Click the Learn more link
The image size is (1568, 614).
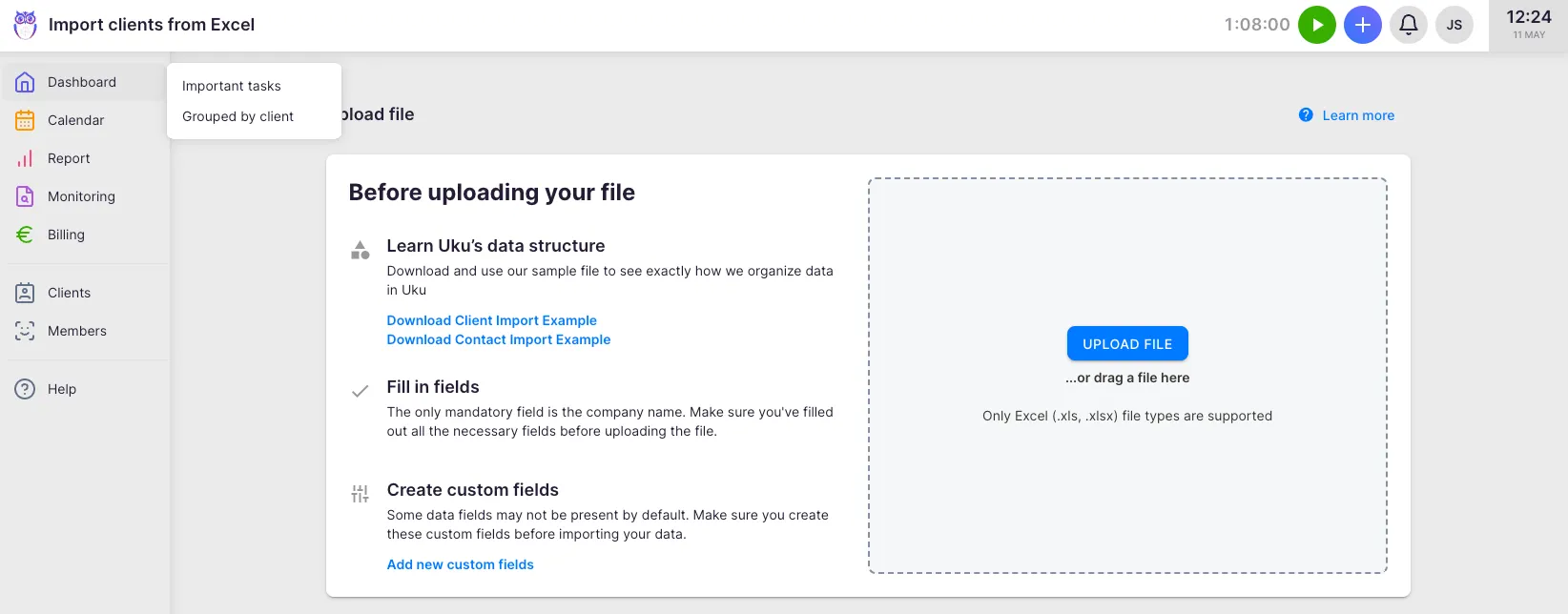1357,115
